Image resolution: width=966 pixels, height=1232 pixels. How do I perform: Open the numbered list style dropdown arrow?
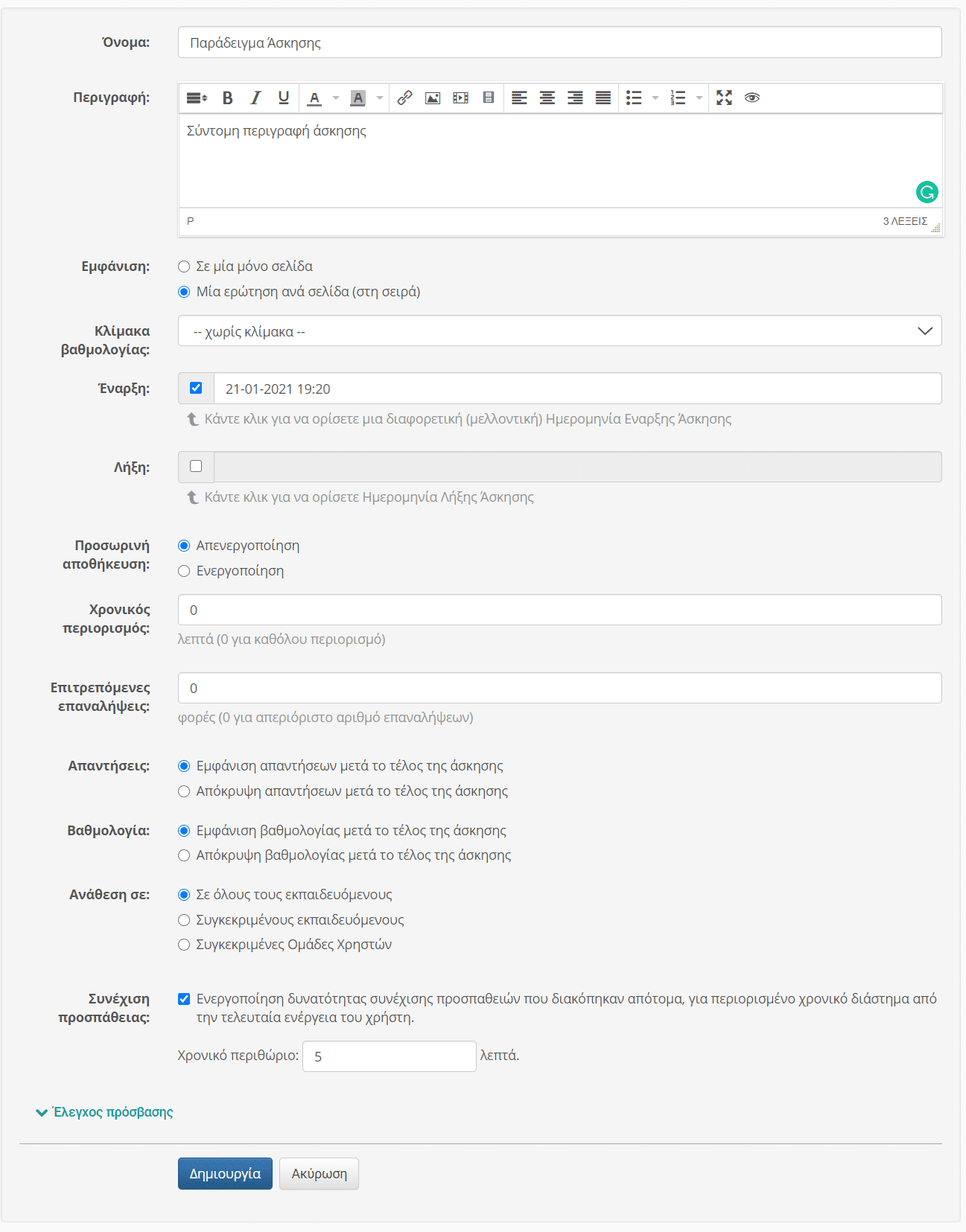coord(699,98)
